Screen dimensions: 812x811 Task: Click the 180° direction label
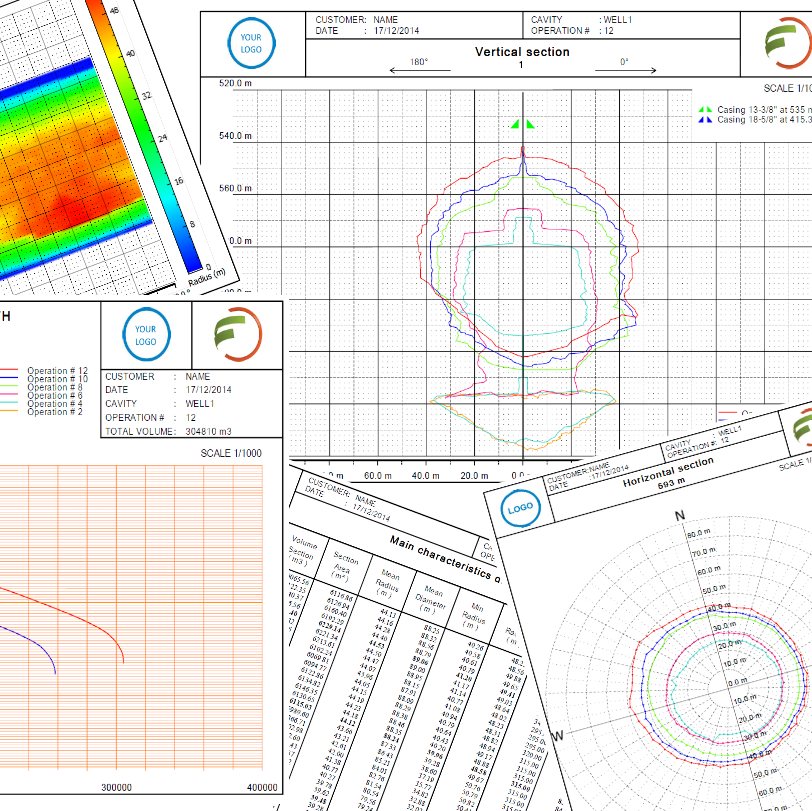pos(419,62)
